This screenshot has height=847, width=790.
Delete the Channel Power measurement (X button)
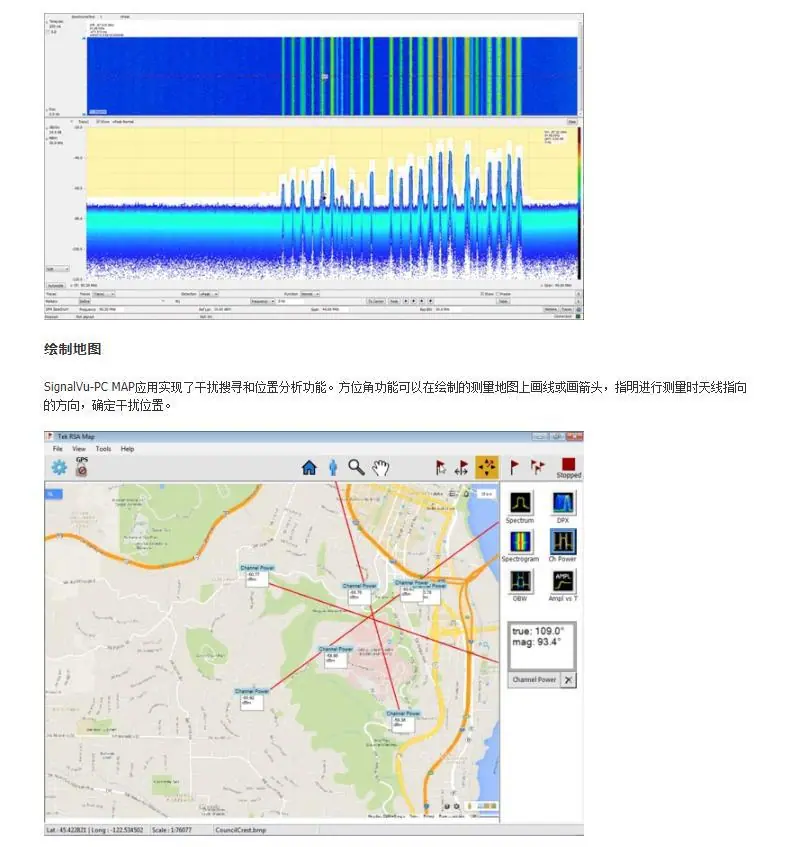(568, 680)
